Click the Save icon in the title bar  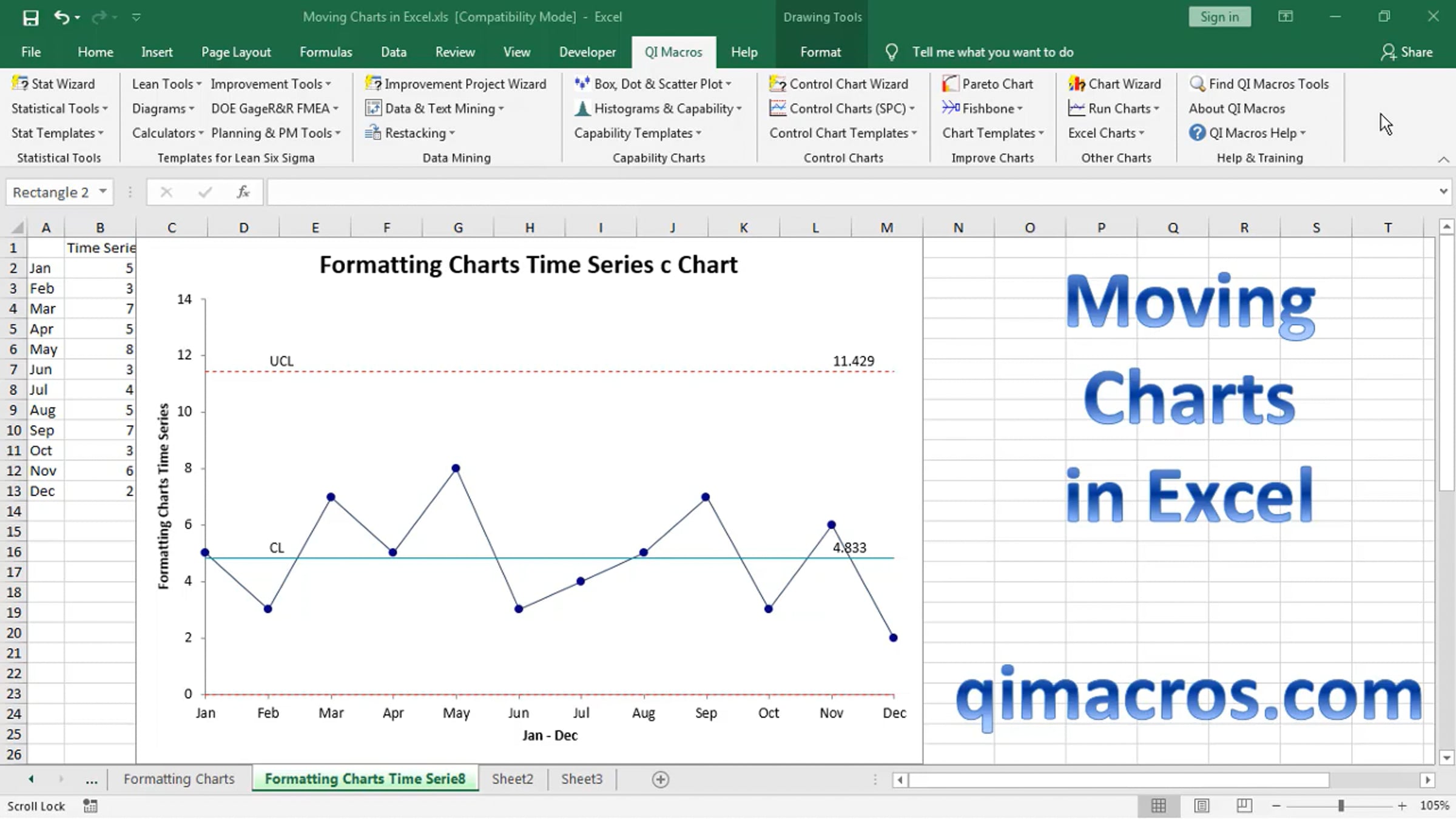[x=30, y=17]
